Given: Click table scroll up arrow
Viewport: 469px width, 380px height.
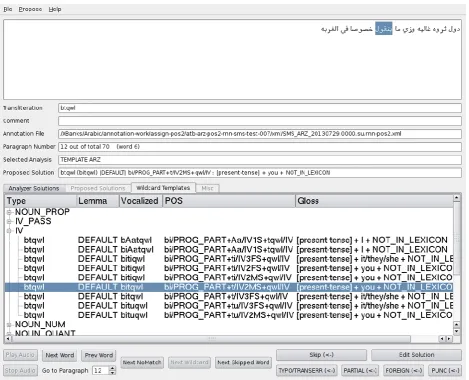Looking at the screenshot, I should (457, 198).
